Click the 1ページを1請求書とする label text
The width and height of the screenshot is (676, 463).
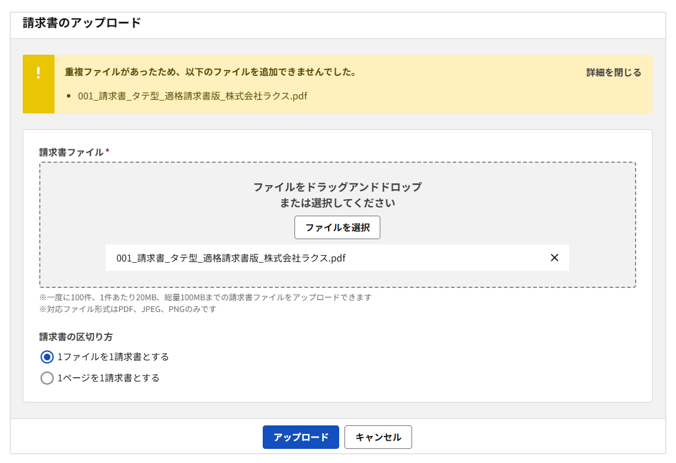click(x=108, y=378)
